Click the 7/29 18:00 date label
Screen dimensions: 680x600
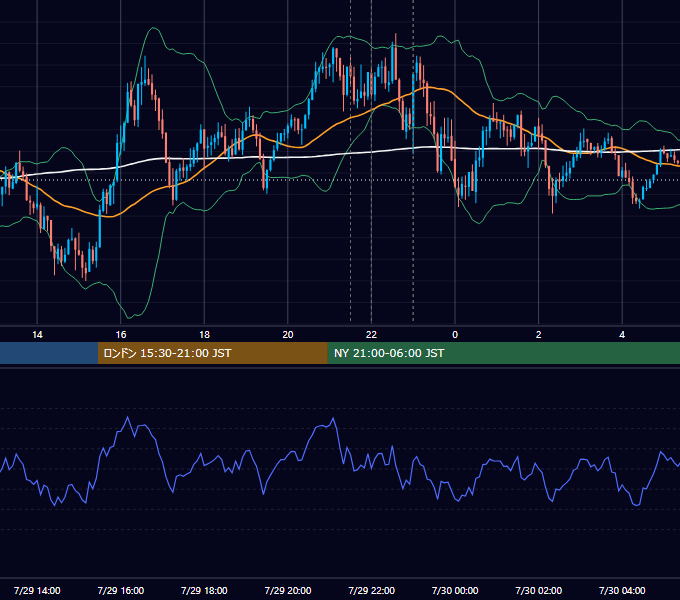(x=204, y=590)
